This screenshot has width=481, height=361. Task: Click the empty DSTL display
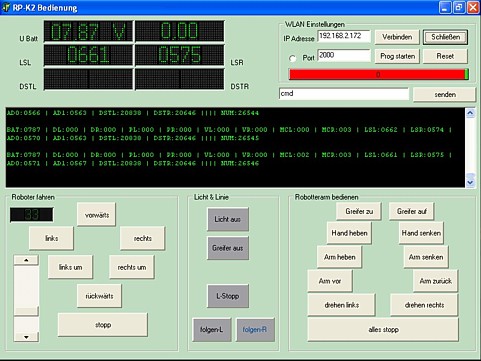point(88,79)
